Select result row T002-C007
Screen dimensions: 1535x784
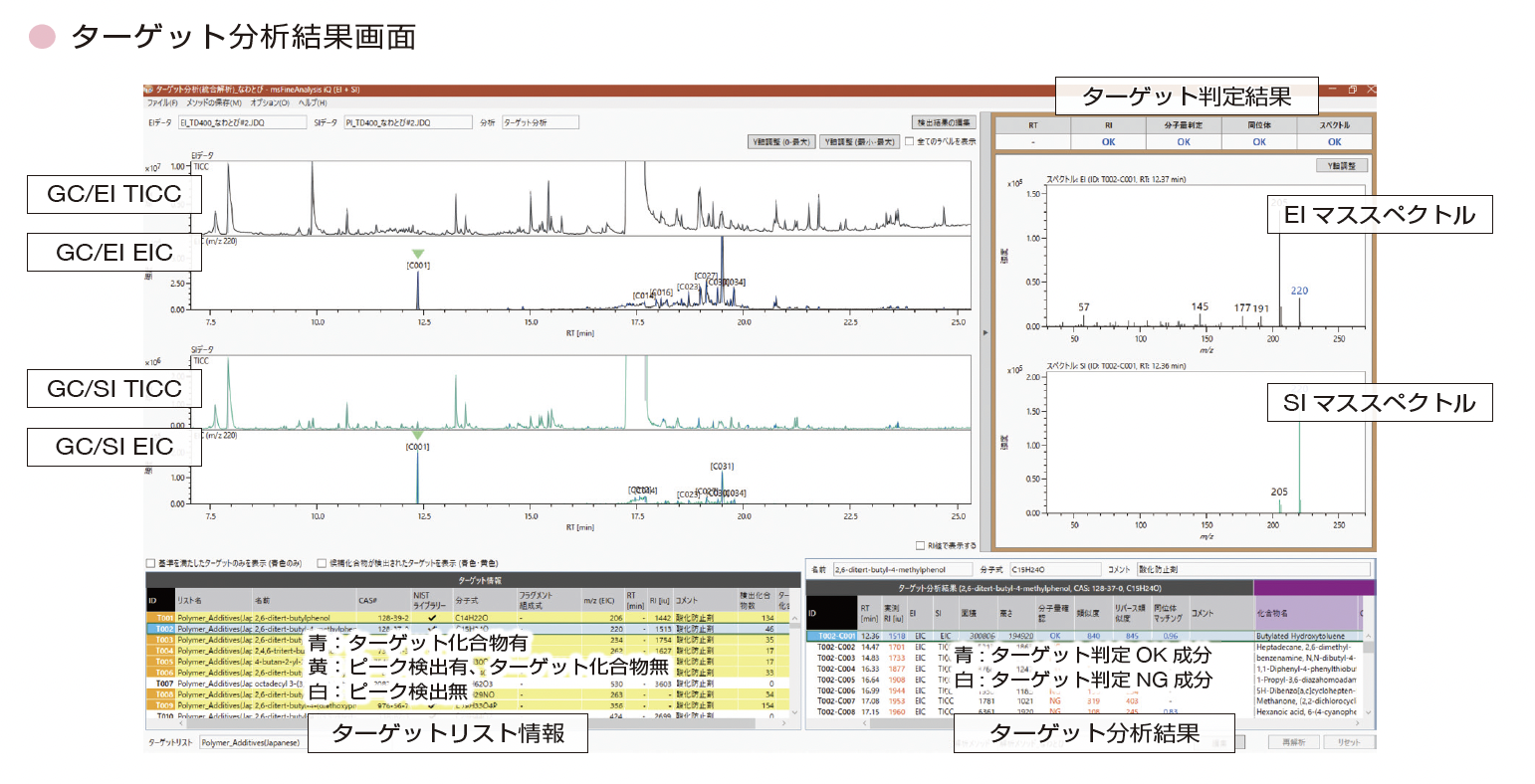pos(1084,701)
